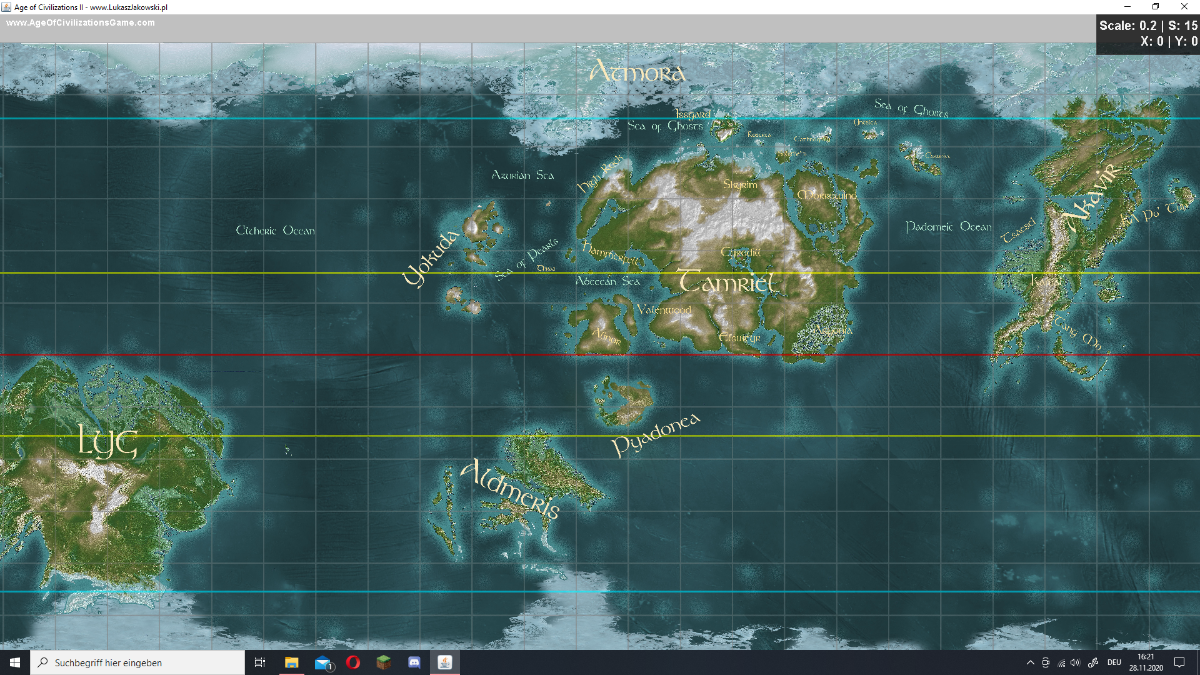Open the Minecraft taskbar icon

point(383,662)
